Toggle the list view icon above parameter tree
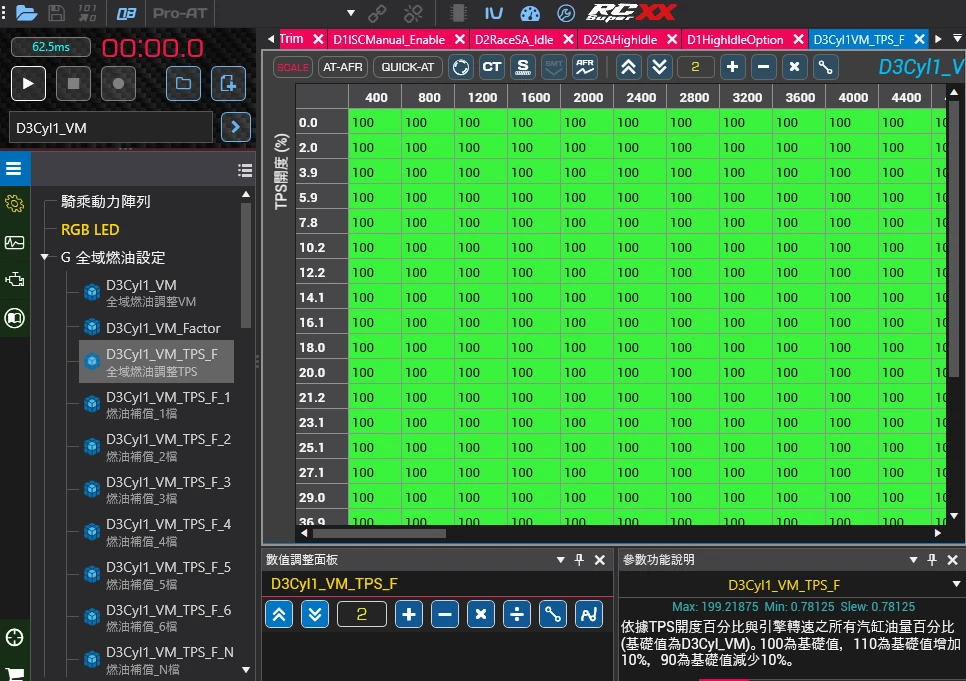Image resolution: width=966 pixels, height=681 pixels. point(245,171)
